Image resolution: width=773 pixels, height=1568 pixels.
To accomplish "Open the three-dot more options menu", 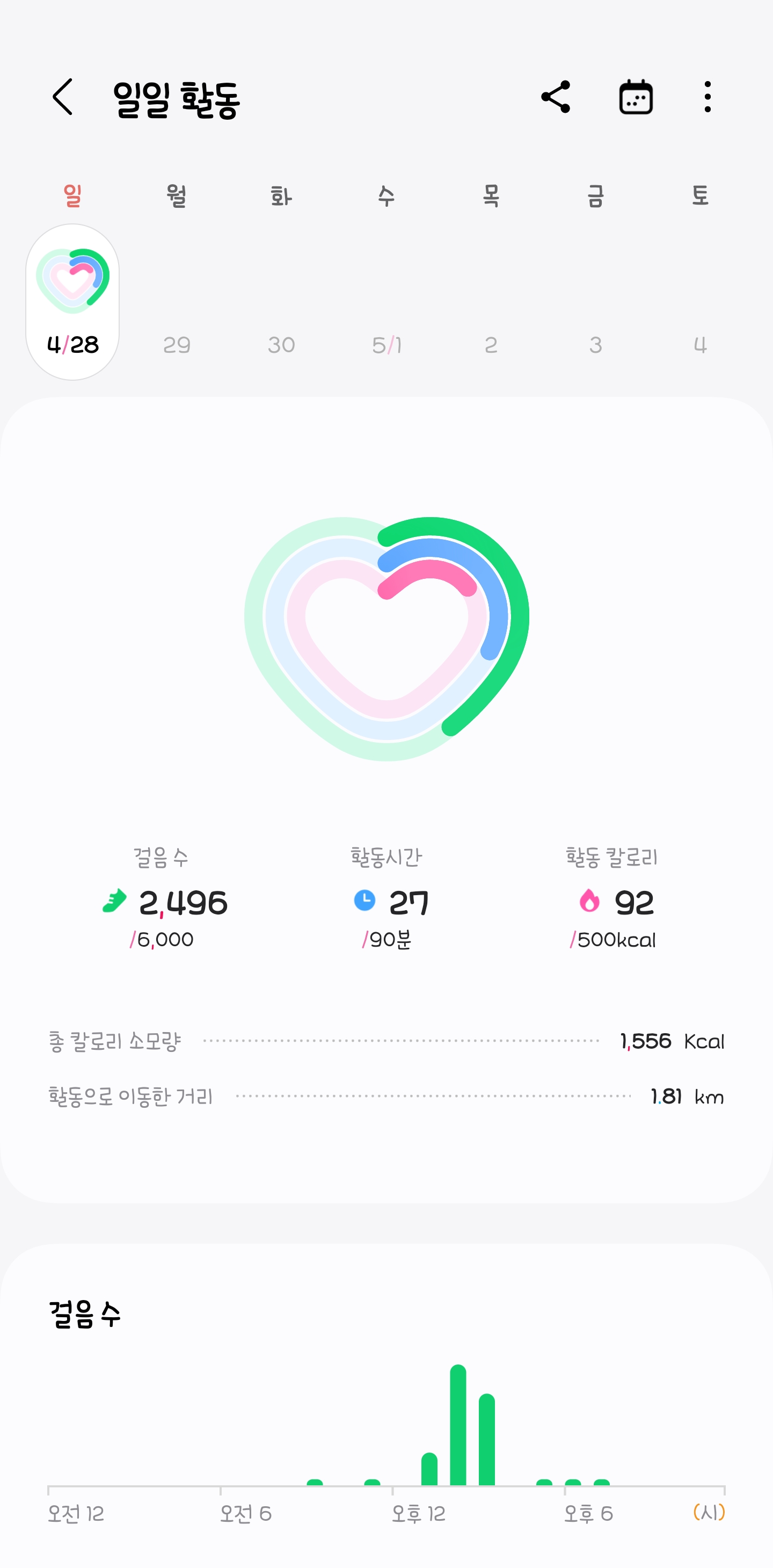I will pyautogui.click(x=708, y=97).
